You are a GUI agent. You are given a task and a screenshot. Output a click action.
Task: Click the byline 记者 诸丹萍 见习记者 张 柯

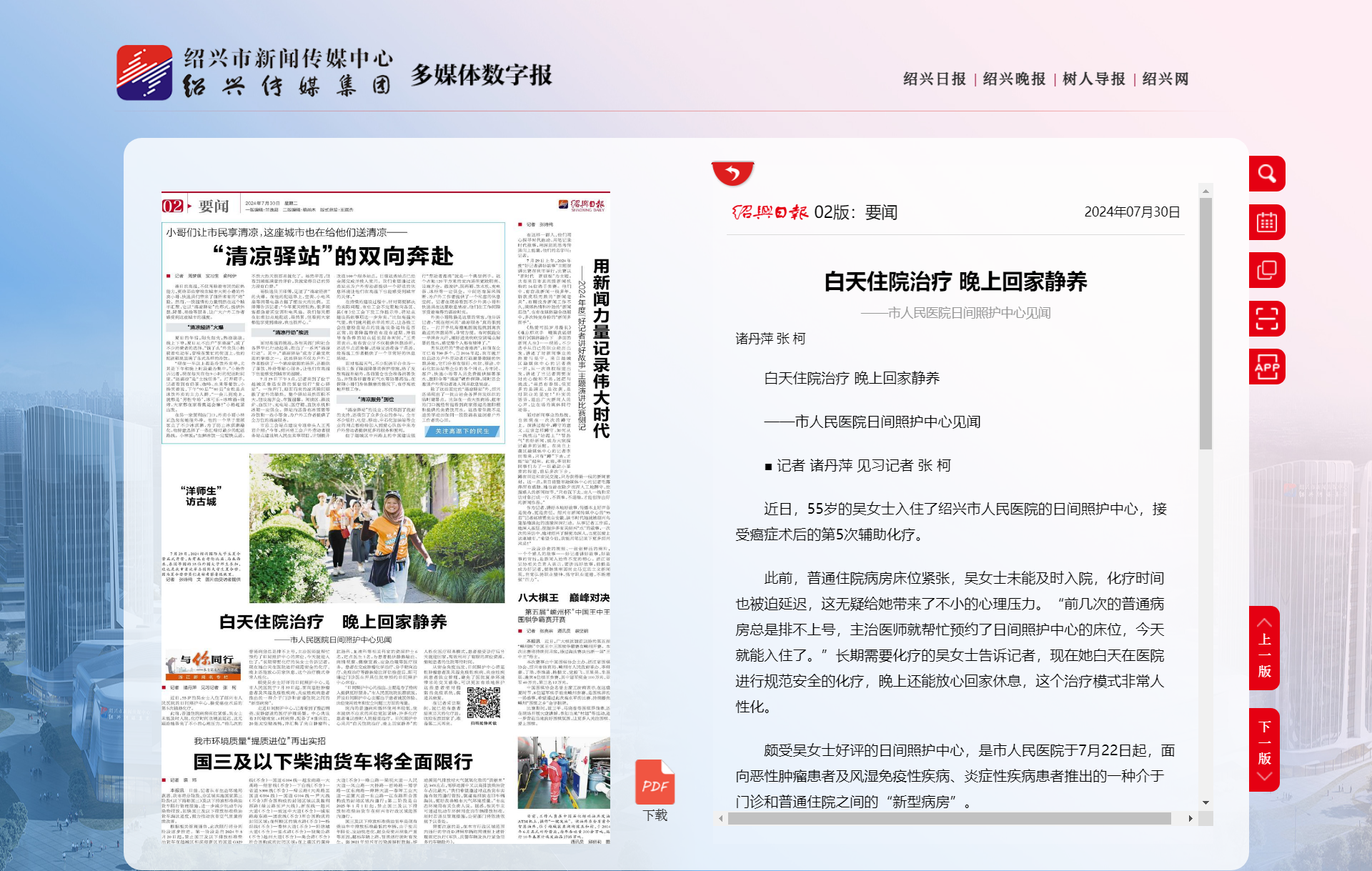point(857,466)
